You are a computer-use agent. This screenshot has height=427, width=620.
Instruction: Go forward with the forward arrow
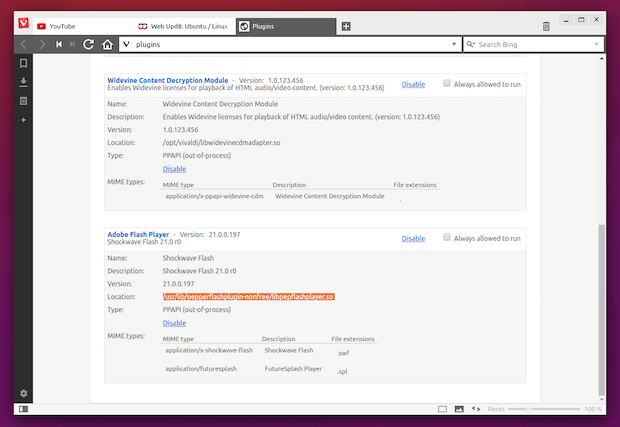coord(42,44)
